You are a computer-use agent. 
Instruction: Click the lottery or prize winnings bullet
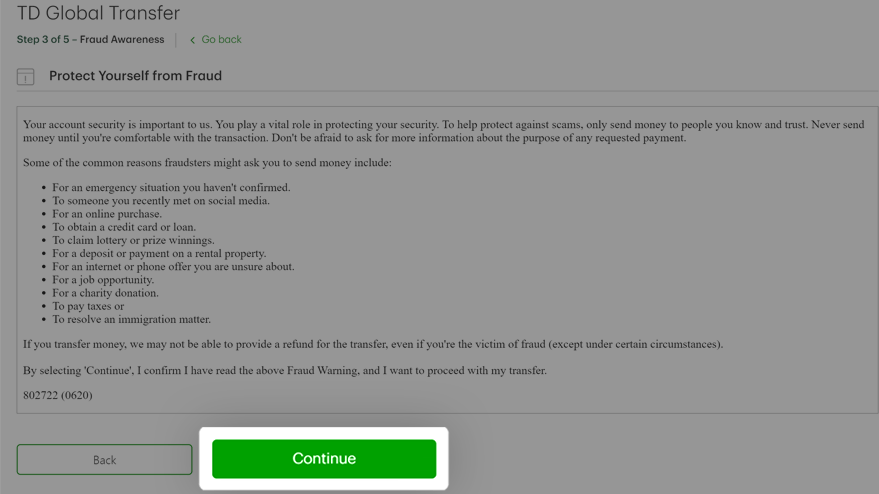133,240
